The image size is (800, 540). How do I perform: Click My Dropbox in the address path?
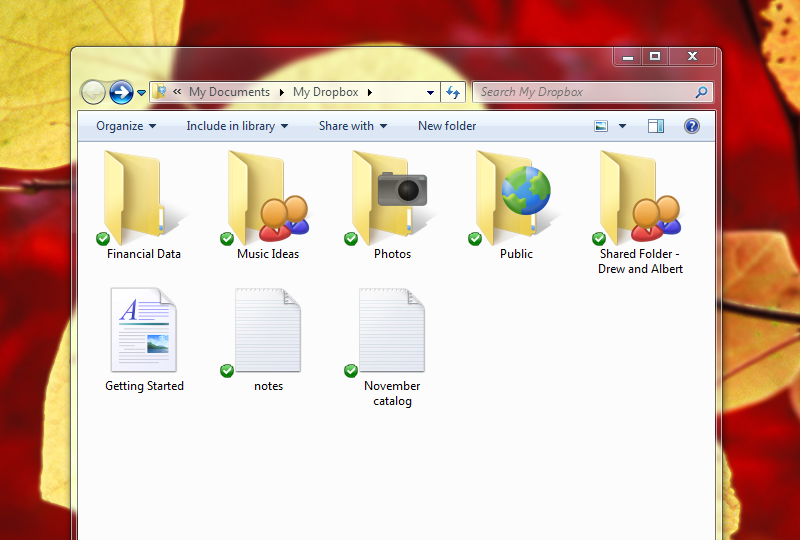tap(326, 92)
